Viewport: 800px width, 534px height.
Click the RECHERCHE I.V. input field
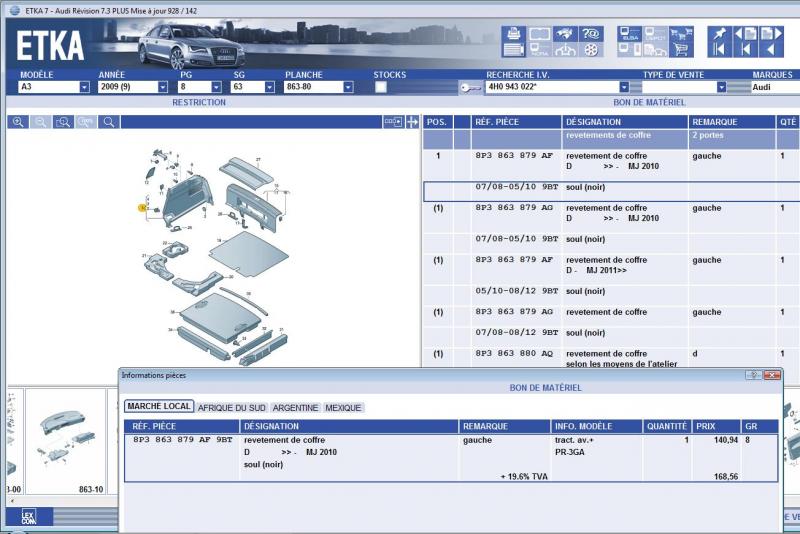(552, 87)
